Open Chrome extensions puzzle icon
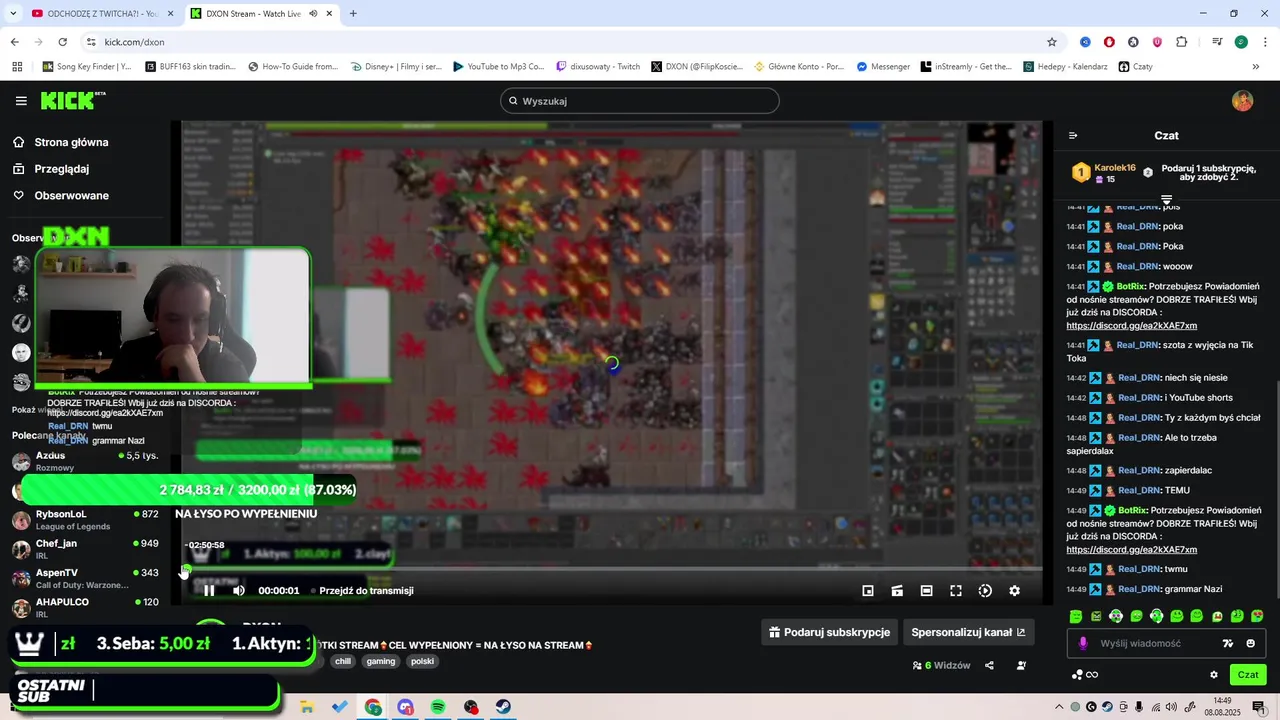1280x720 pixels. pyautogui.click(x=1182, y=42)
